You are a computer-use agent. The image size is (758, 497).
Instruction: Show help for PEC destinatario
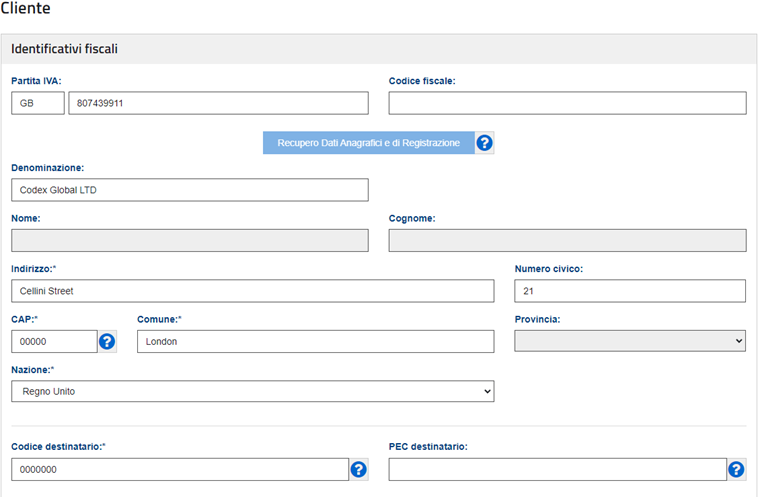(x=736, y=469)
